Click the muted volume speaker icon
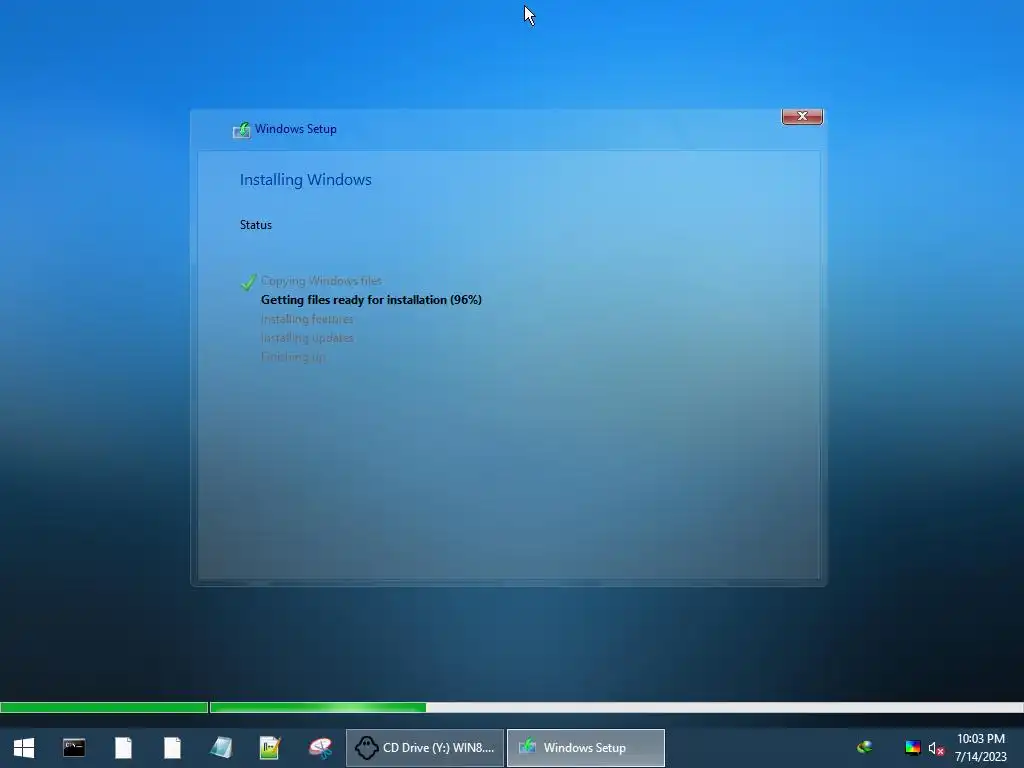 tap(936, 748)
